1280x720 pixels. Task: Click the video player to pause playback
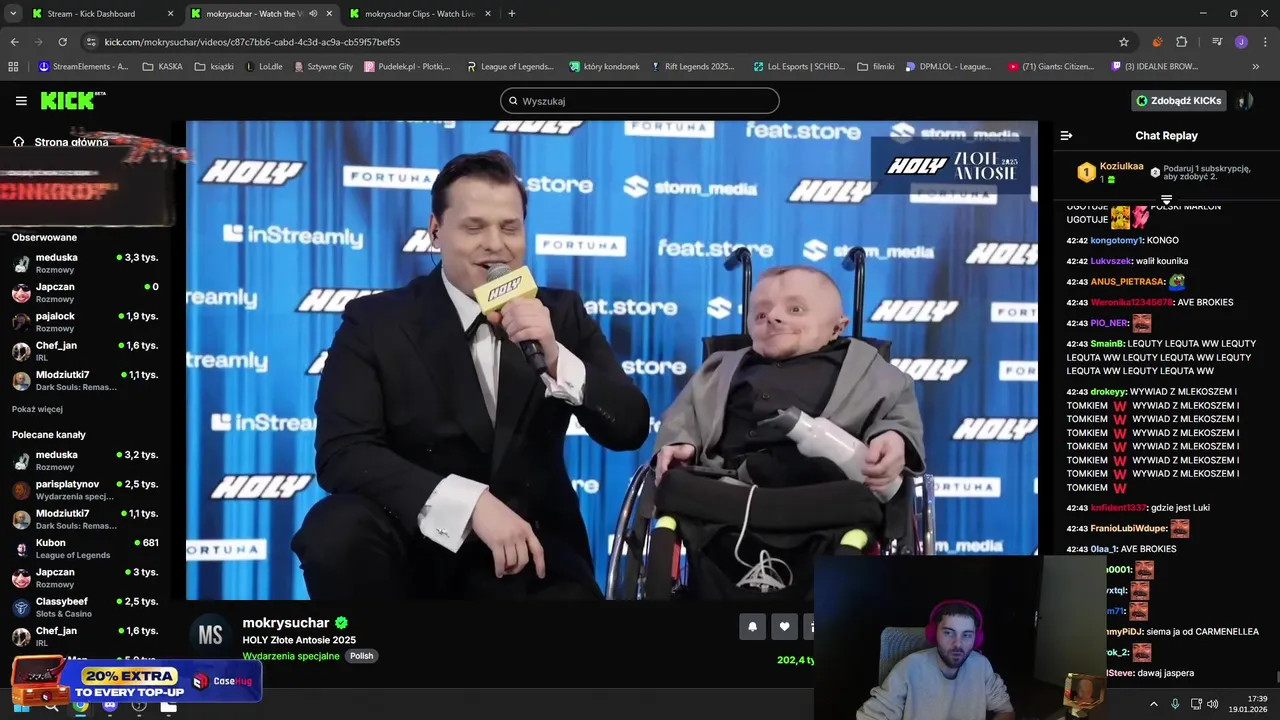[x=612, y=360]
